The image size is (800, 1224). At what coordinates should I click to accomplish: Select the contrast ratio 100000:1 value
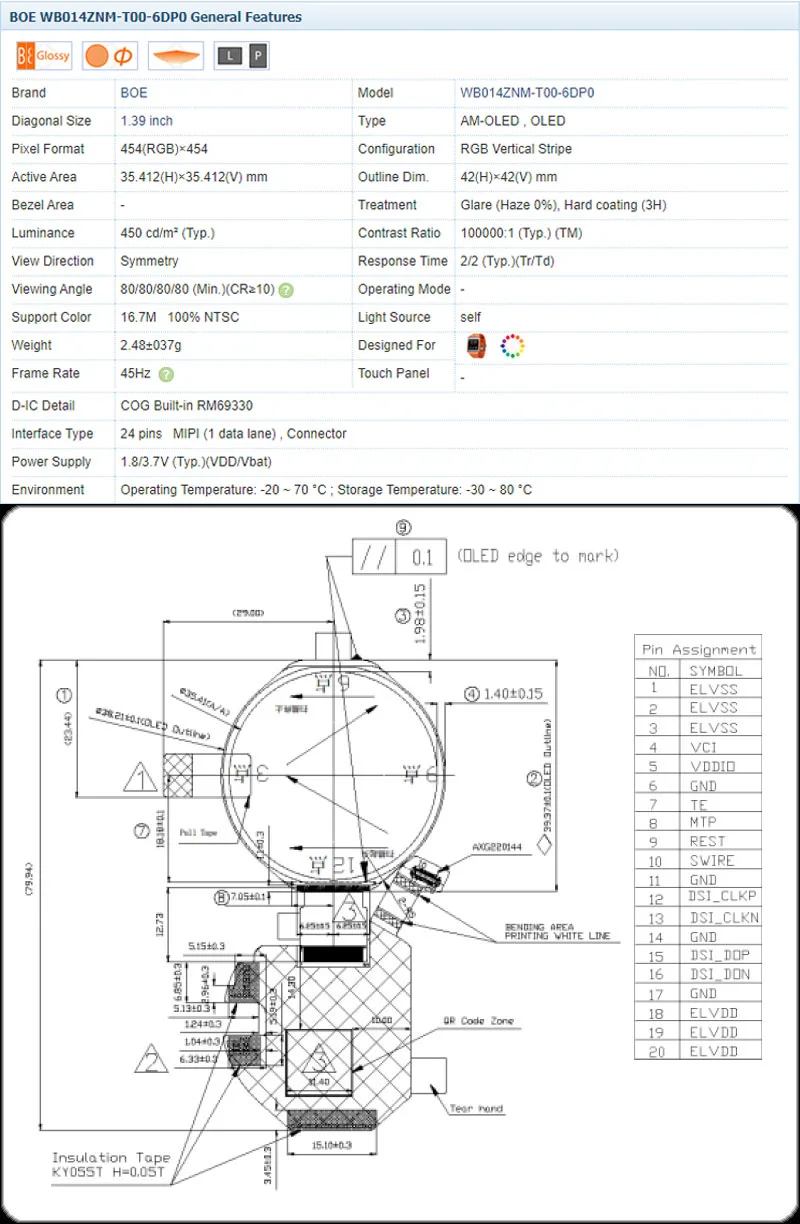click(521, 233)
